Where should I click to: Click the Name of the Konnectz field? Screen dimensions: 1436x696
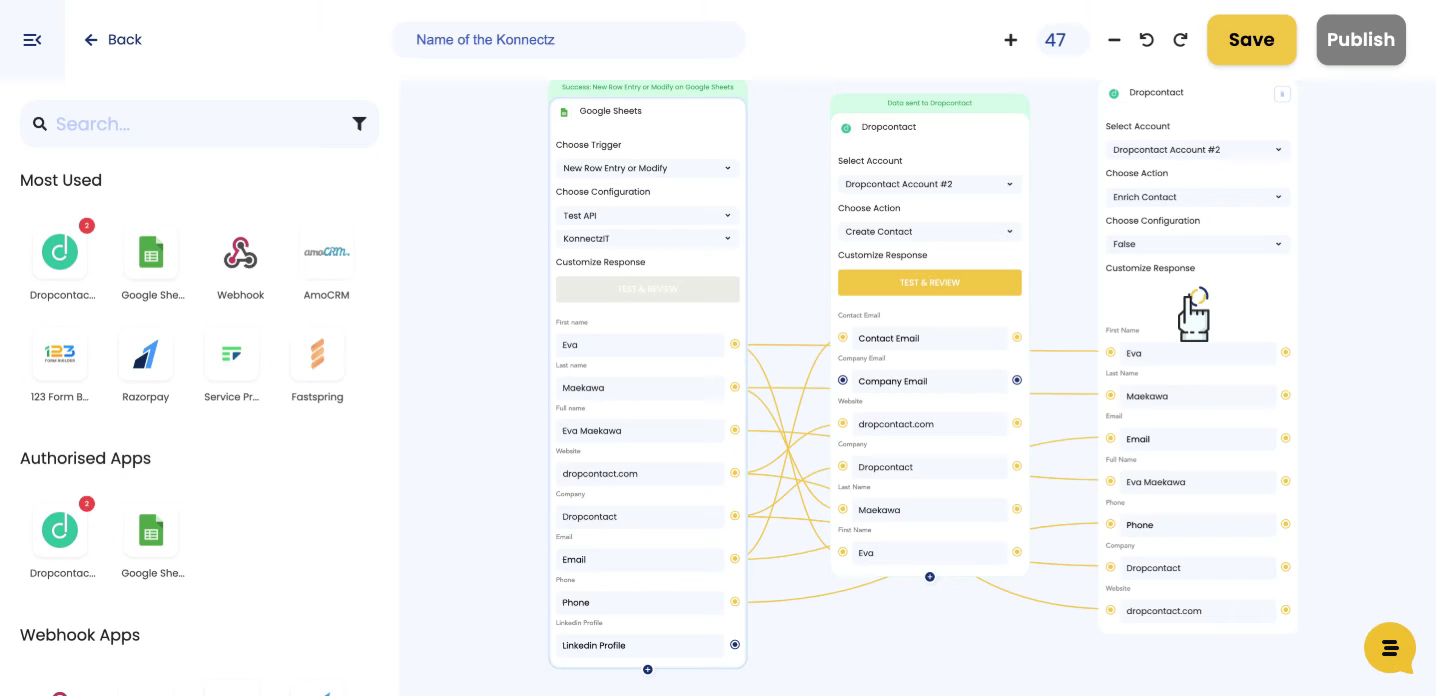569,40
